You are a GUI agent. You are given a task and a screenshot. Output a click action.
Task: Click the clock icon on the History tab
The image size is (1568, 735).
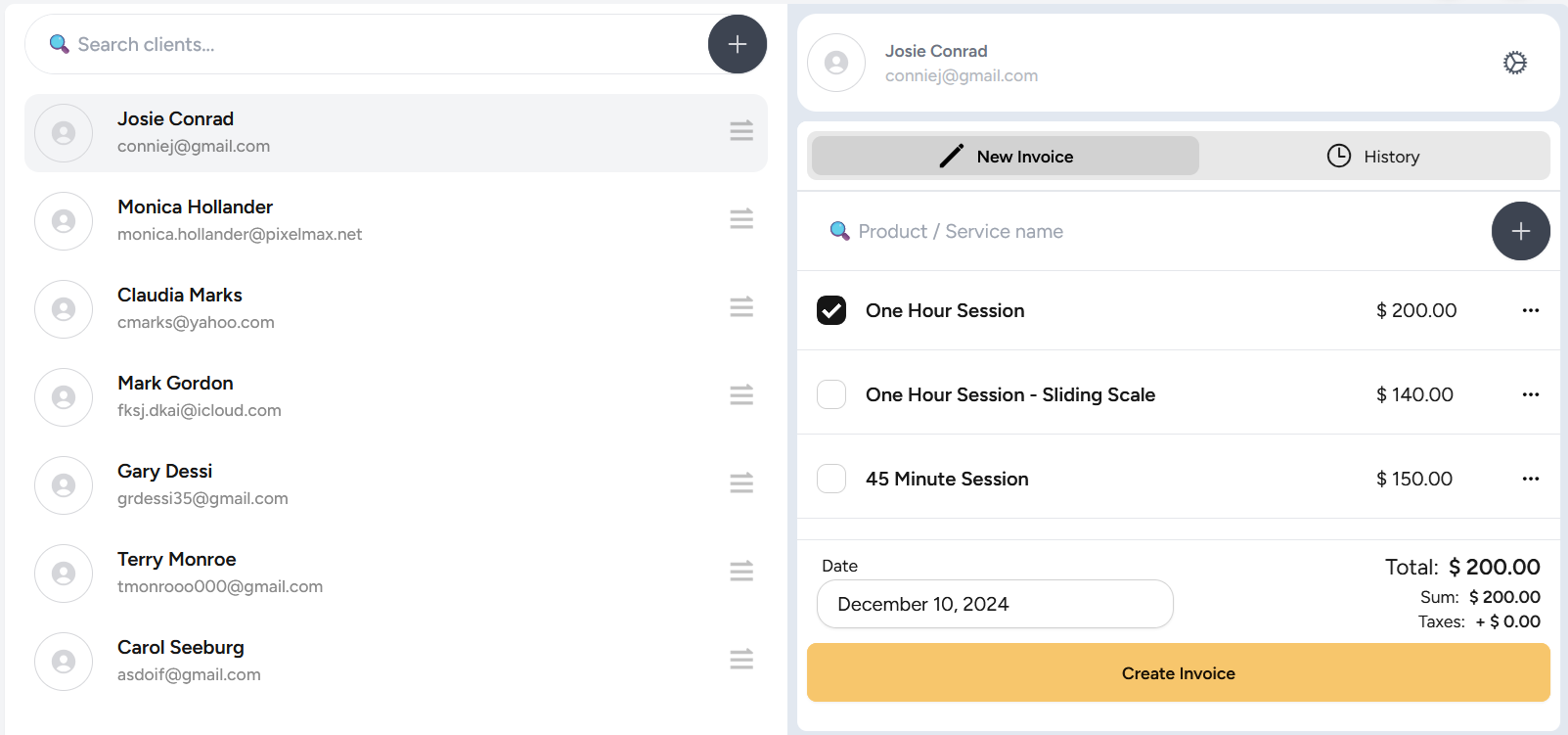coord(1336,155)
